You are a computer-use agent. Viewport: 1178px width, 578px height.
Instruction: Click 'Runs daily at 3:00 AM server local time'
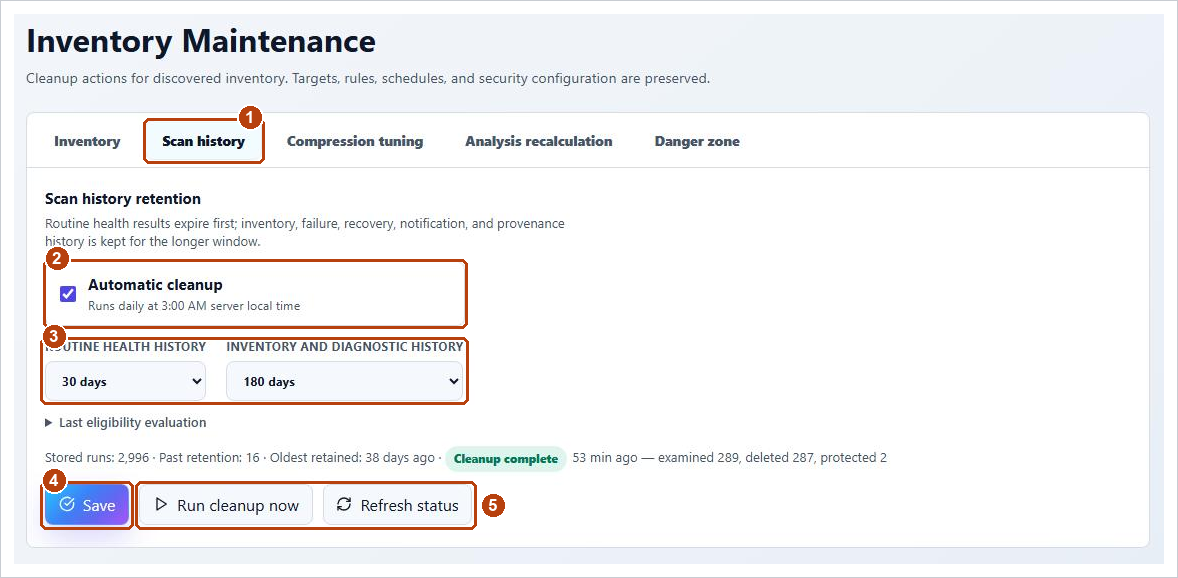[194, 306]
